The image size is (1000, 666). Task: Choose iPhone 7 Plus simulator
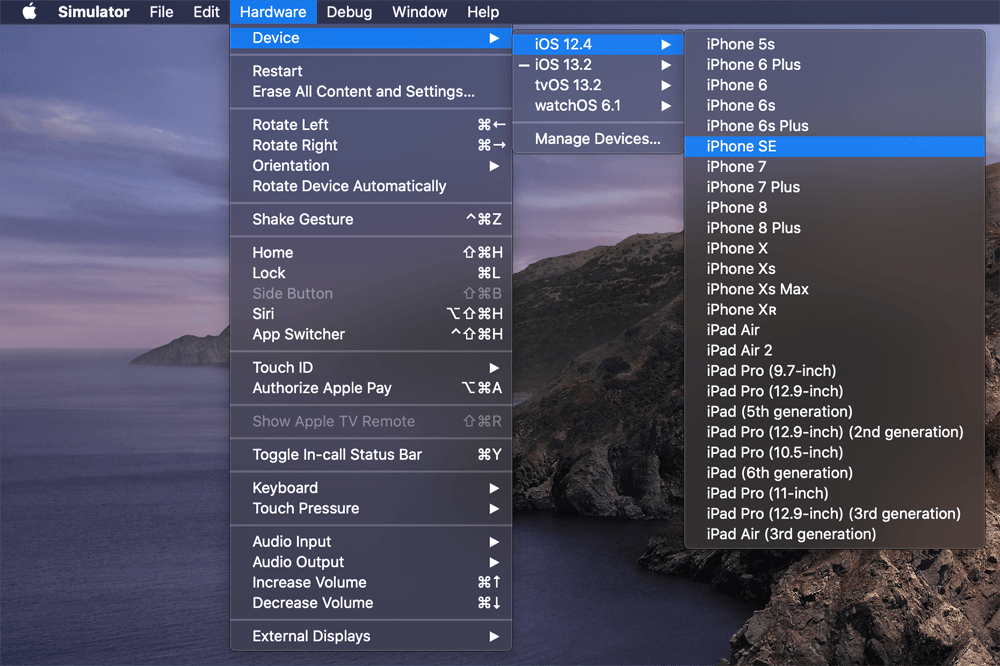[835, 187]
